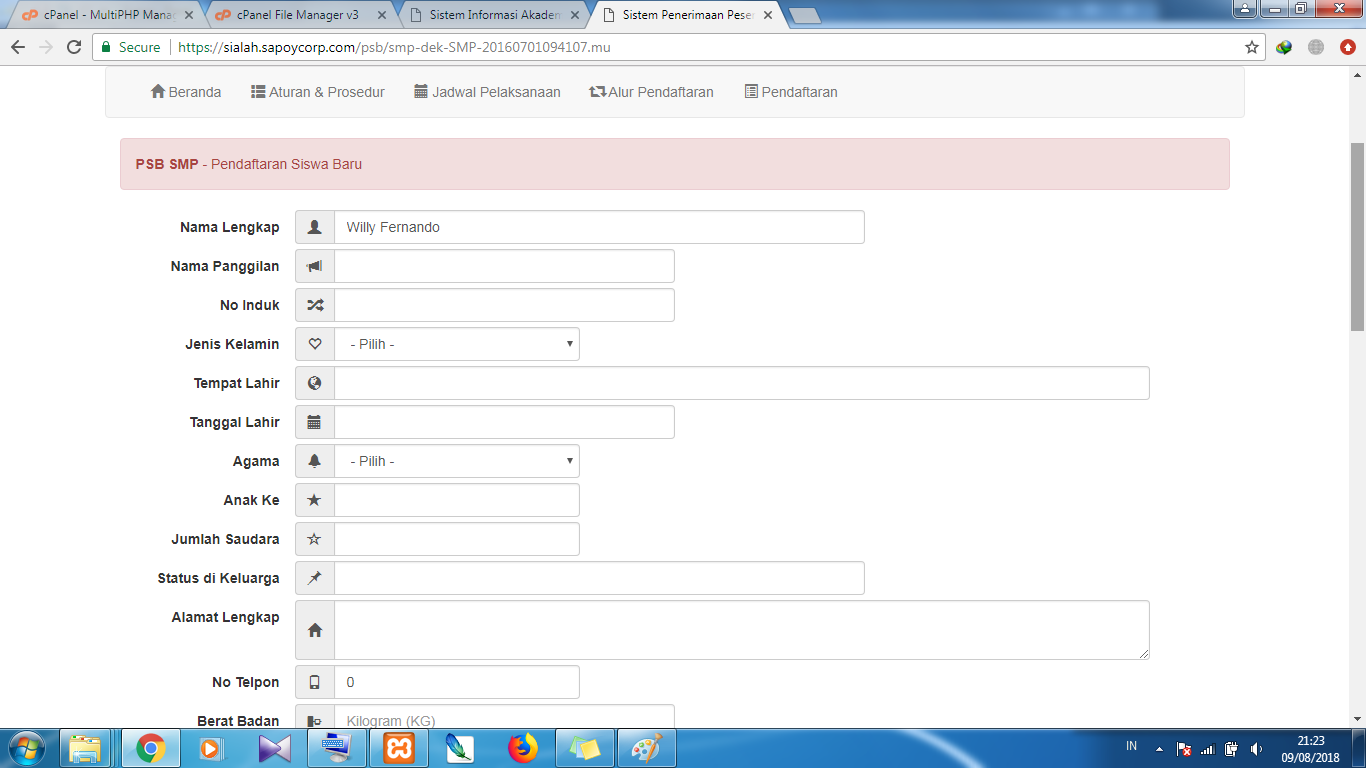1366x768 pixels.
Task: Bookmark this page with star icon
Action: tap(1251, 47)
